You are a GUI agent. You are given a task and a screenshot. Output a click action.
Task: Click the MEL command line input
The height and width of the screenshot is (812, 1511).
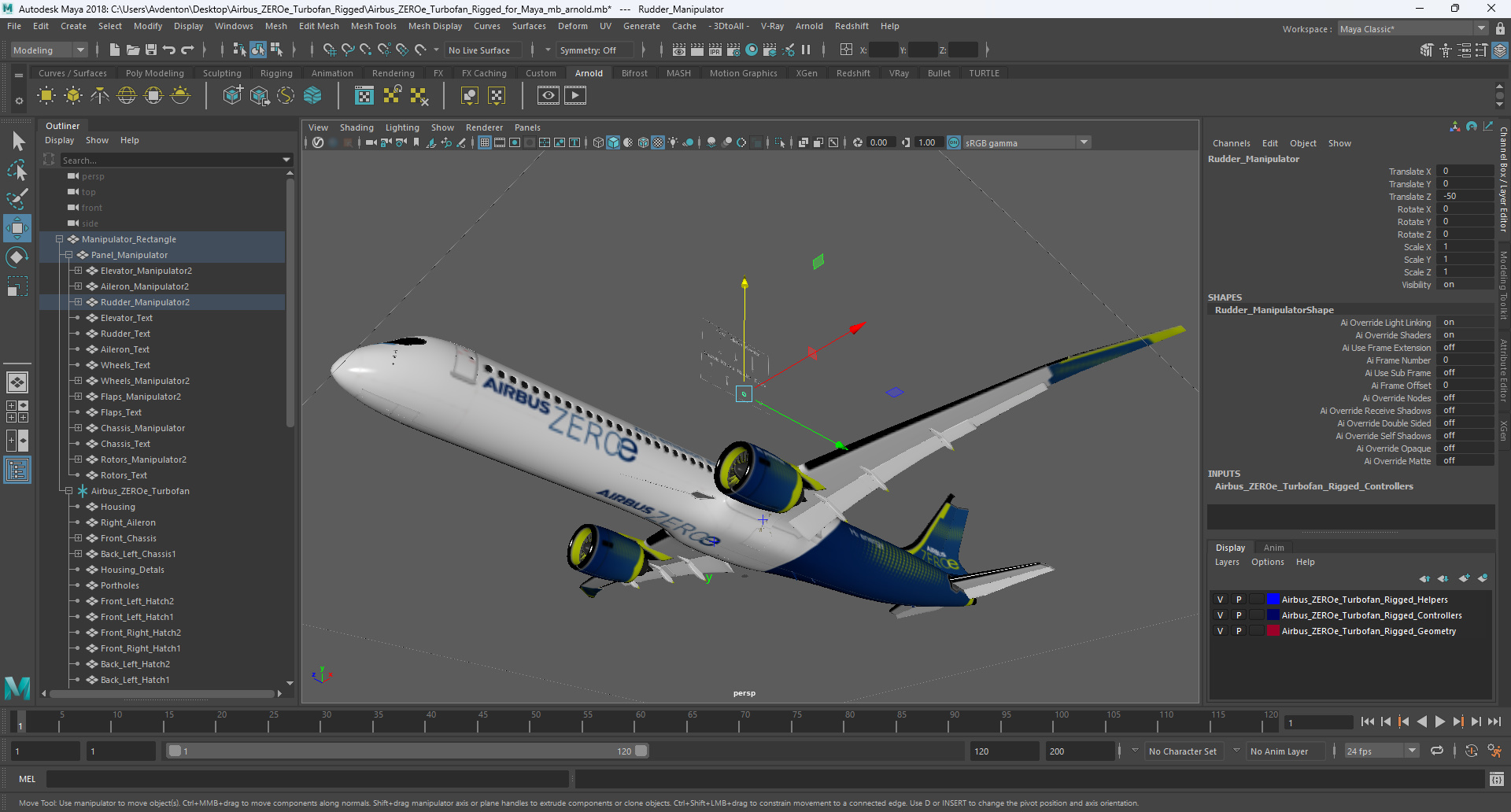pyautogui.click(x=307, y=779)
